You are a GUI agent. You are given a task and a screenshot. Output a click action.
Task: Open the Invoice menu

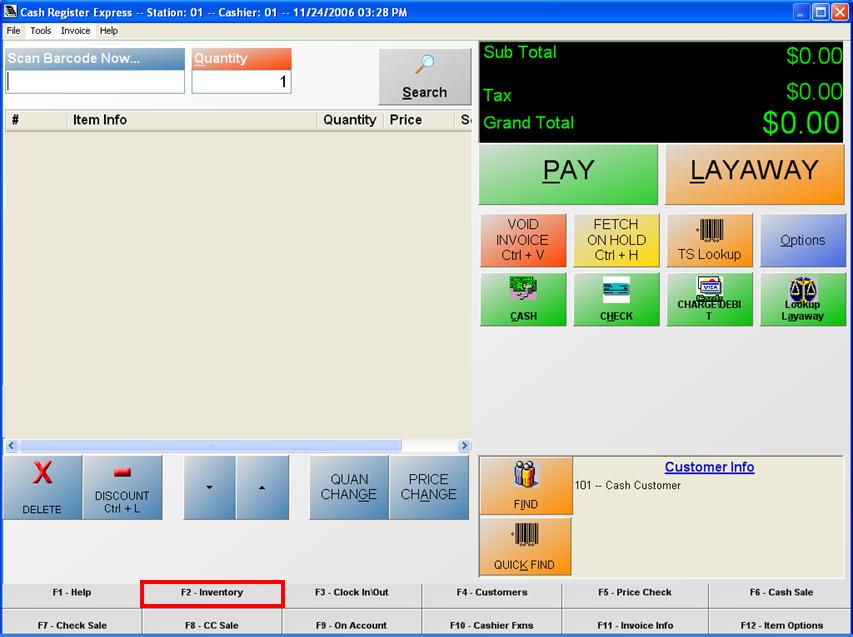coord(76,31)
